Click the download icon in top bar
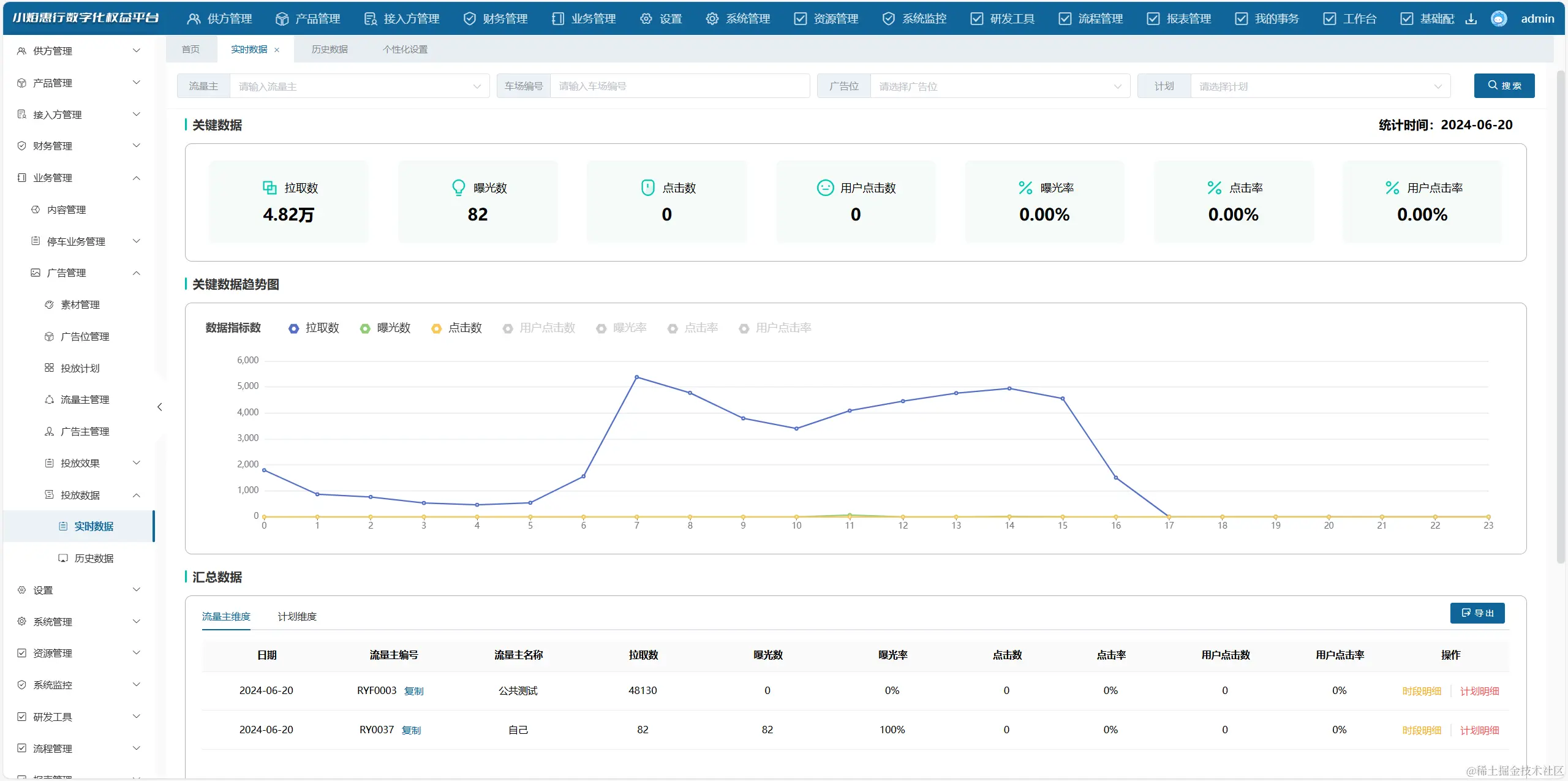The image size is (1568, 781). tap(1471, 19)
